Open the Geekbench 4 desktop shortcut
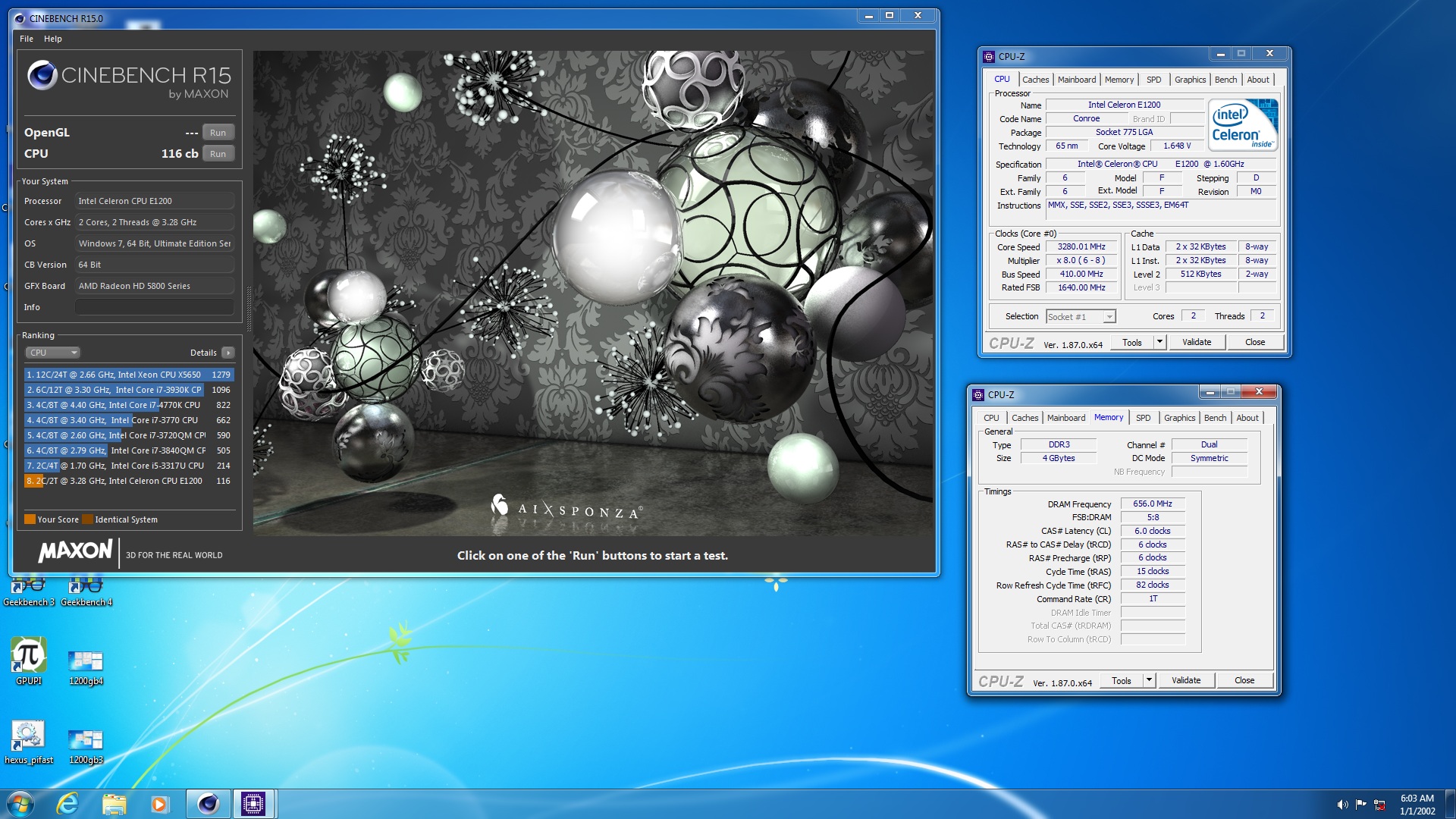This screenshot has height=819, width=1456. (x=86, y=591)
